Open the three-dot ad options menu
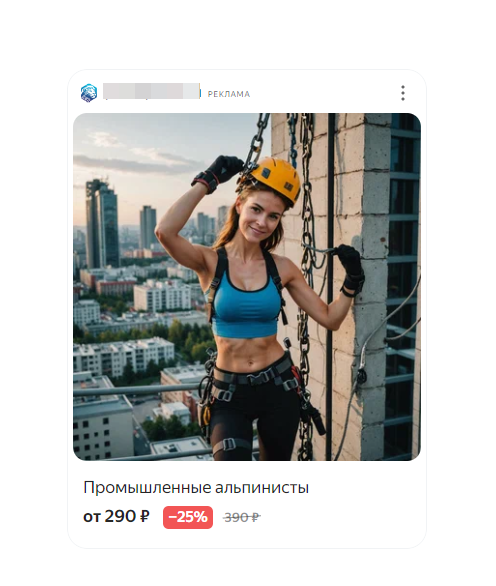 point(403,93)
